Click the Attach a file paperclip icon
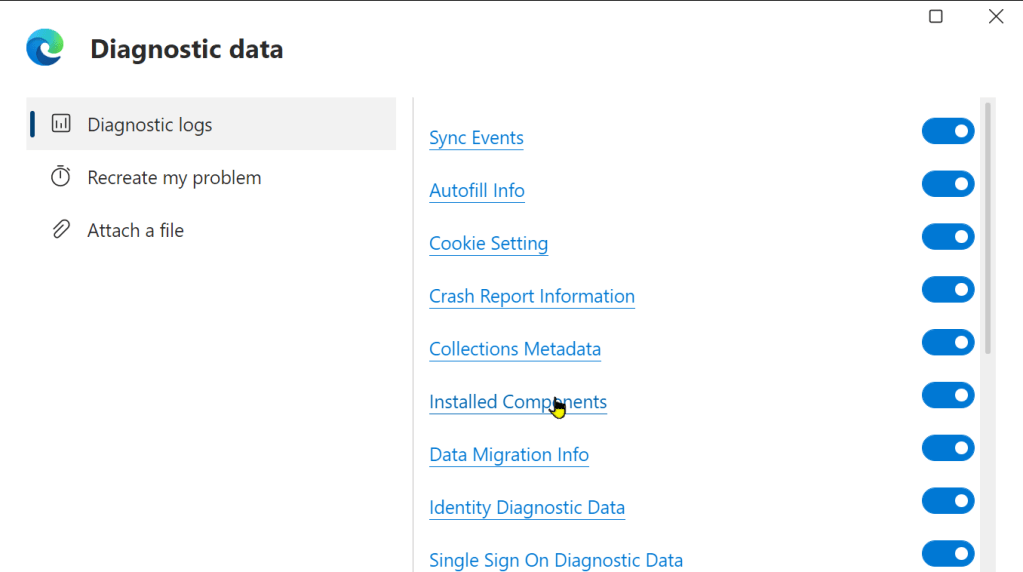 click(x=61, y=230)
